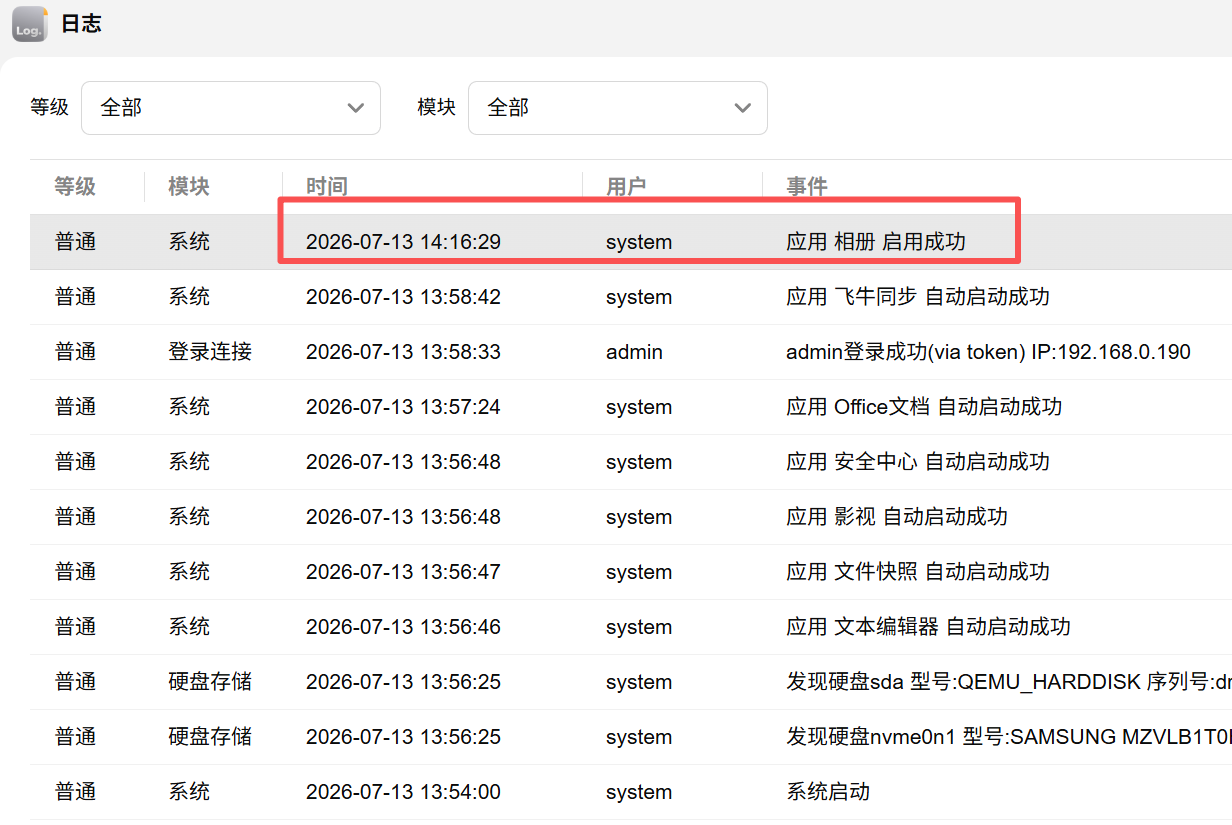Click timestamp 2026-07-13 13:56:46
This screenshot has width=1232, height=825.
tap(403, 627)
